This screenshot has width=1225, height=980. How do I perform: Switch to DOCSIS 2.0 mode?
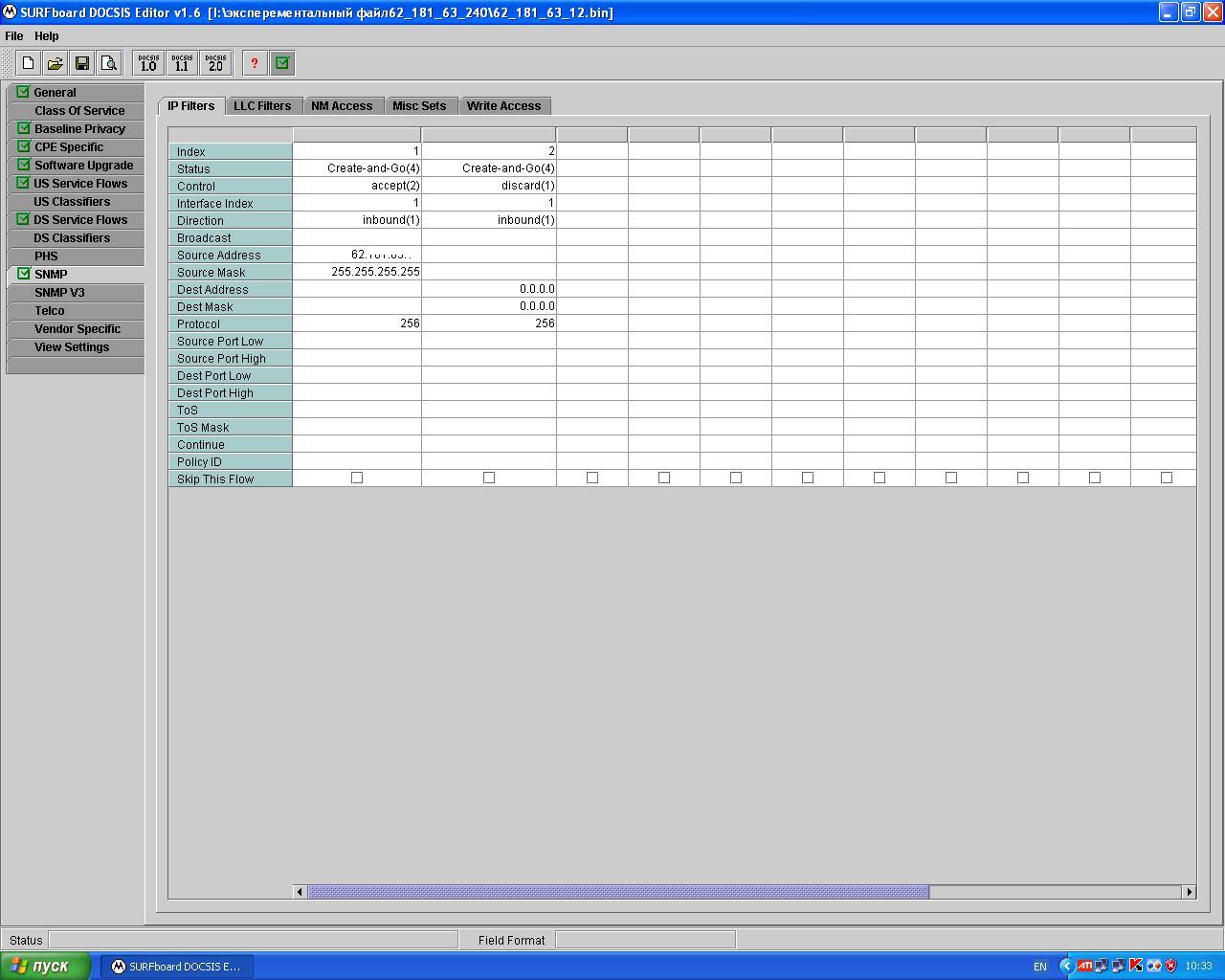[215, 63]
